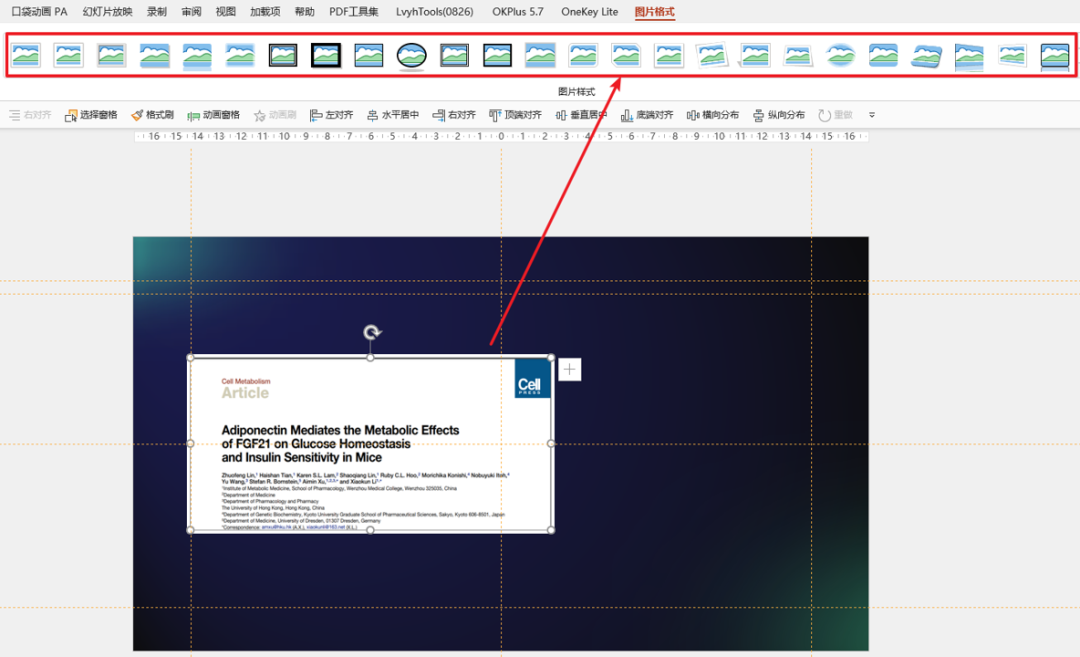Click 纵向分布 distribute vertically
This screenshot has width=1080, height=657.
779,115
